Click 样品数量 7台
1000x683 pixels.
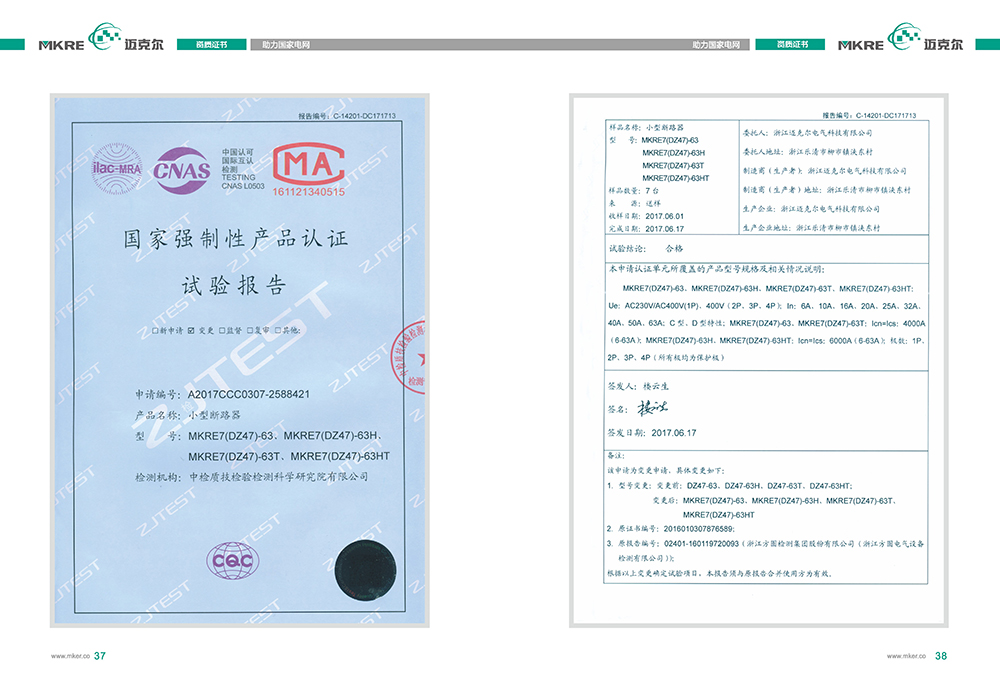click(634, 191)
